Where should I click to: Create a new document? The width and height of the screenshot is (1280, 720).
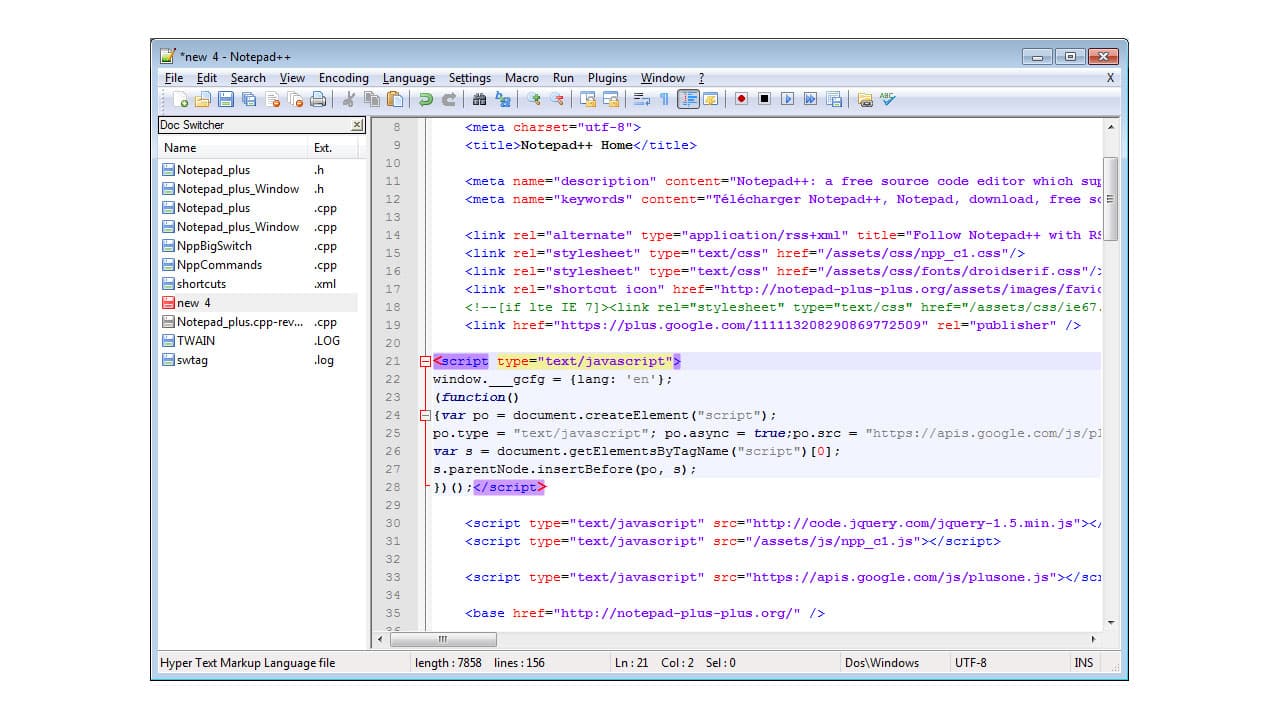[x=179, y=99]
